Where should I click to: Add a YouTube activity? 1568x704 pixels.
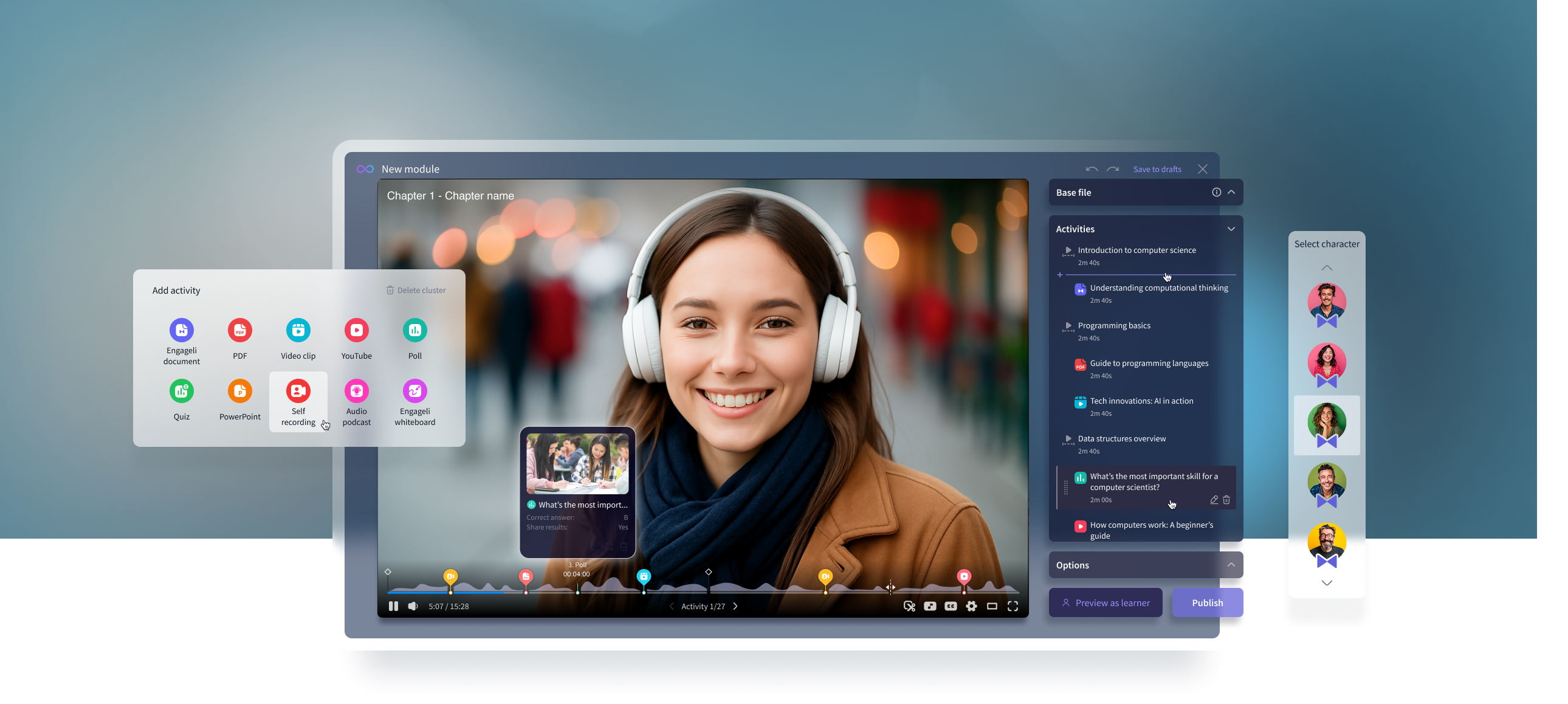[x=357, y=330]
